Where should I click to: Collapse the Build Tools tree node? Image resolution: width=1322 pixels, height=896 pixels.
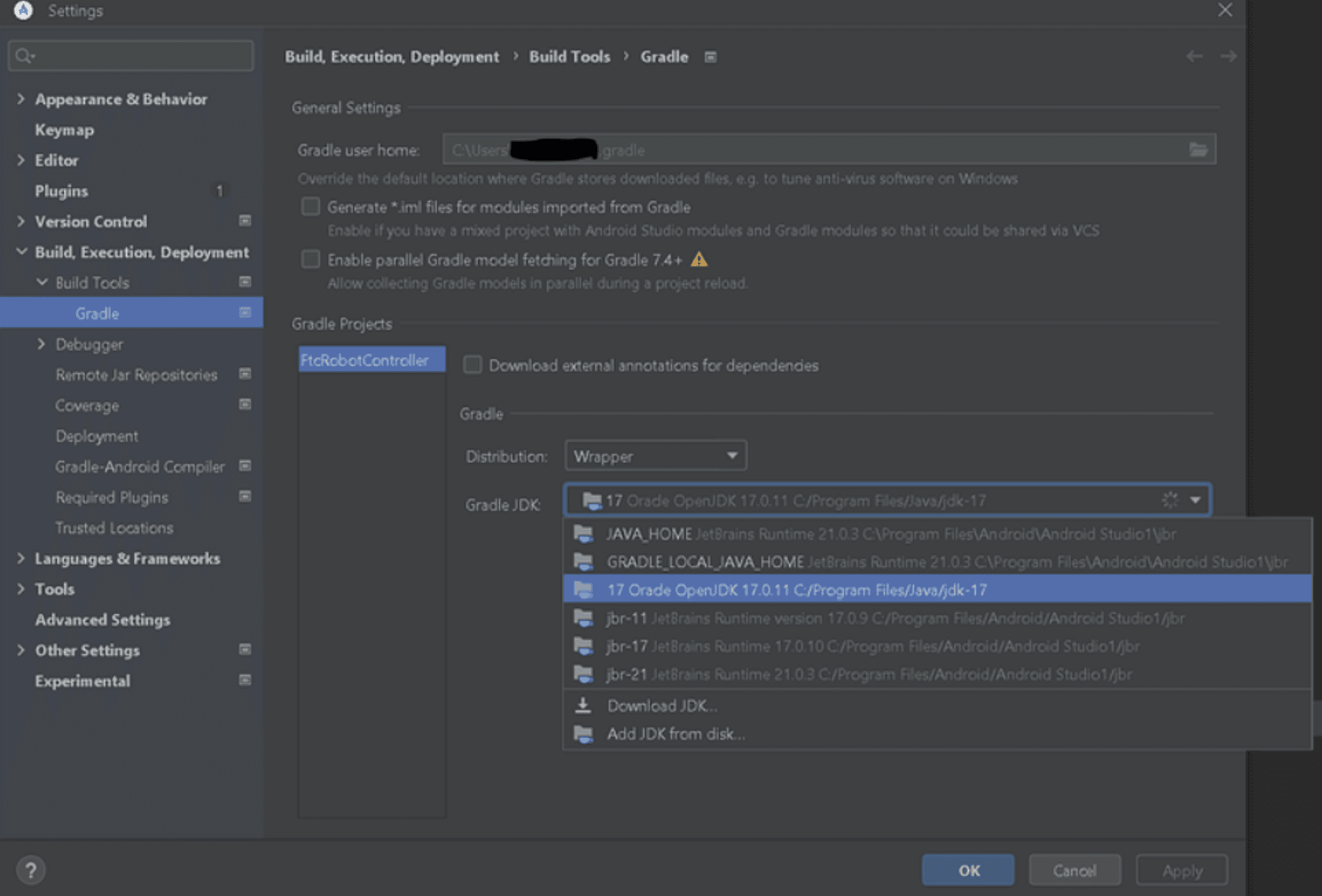pyautogui.click(x=42, y=282)
